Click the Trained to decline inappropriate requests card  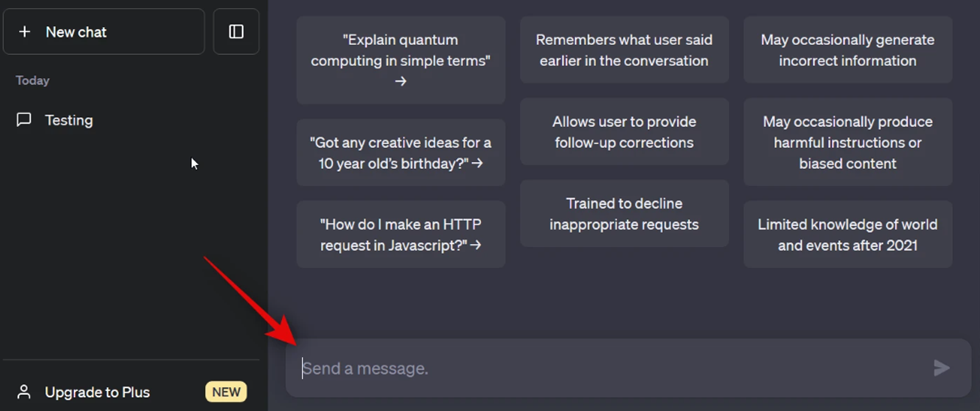click(x=624, y=214)
